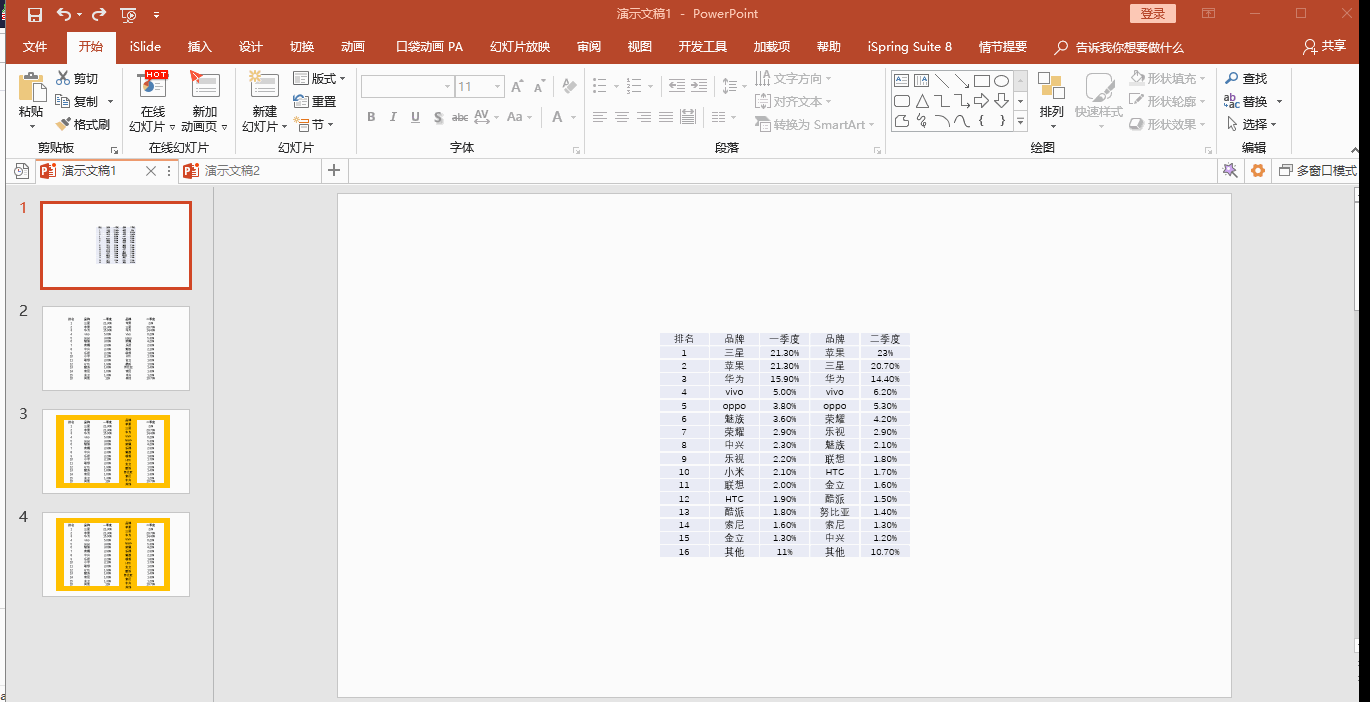Close the 演示文稿1 document tab
The height and width of the screenshot is (702, 1370).
[x=151, y=171]
